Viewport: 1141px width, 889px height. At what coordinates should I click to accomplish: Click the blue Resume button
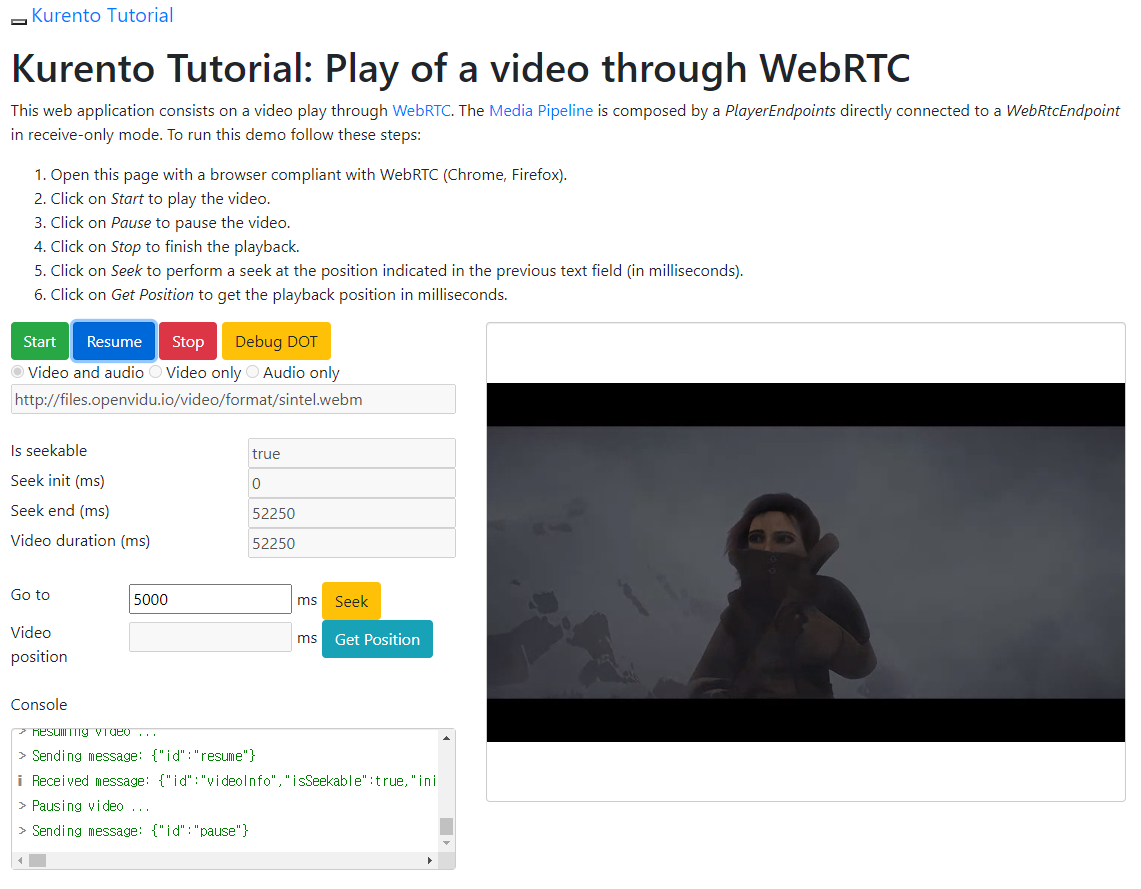(x=114, y=341)
